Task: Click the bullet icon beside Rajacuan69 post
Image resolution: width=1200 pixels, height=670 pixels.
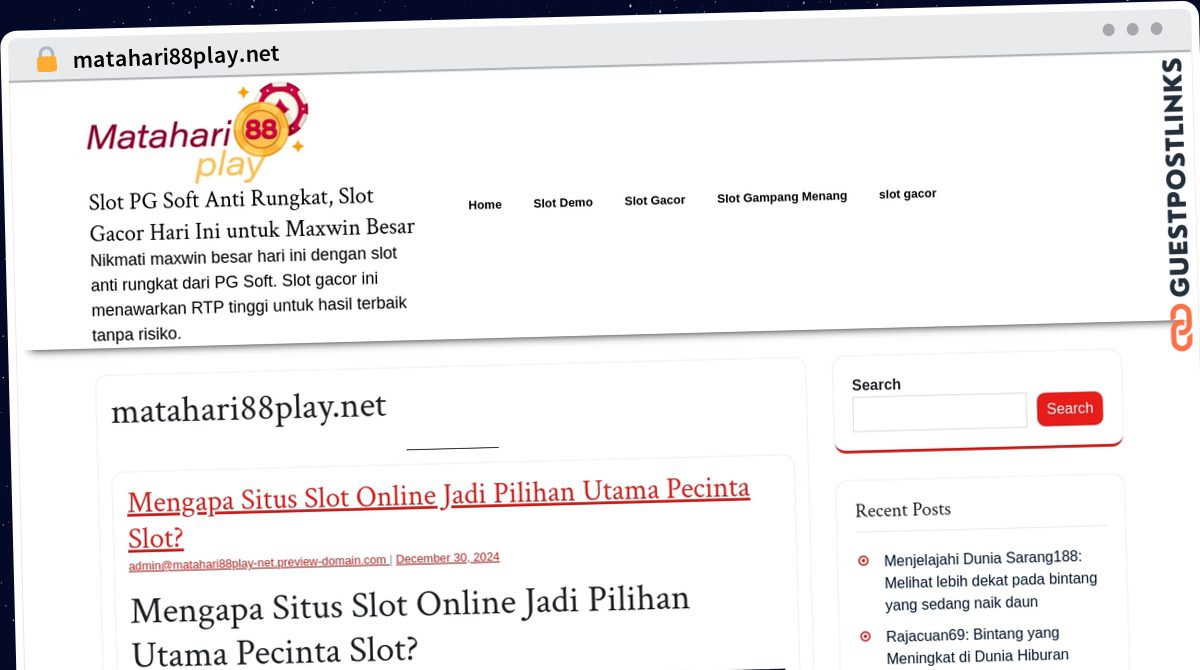Action: click(865, 636)
